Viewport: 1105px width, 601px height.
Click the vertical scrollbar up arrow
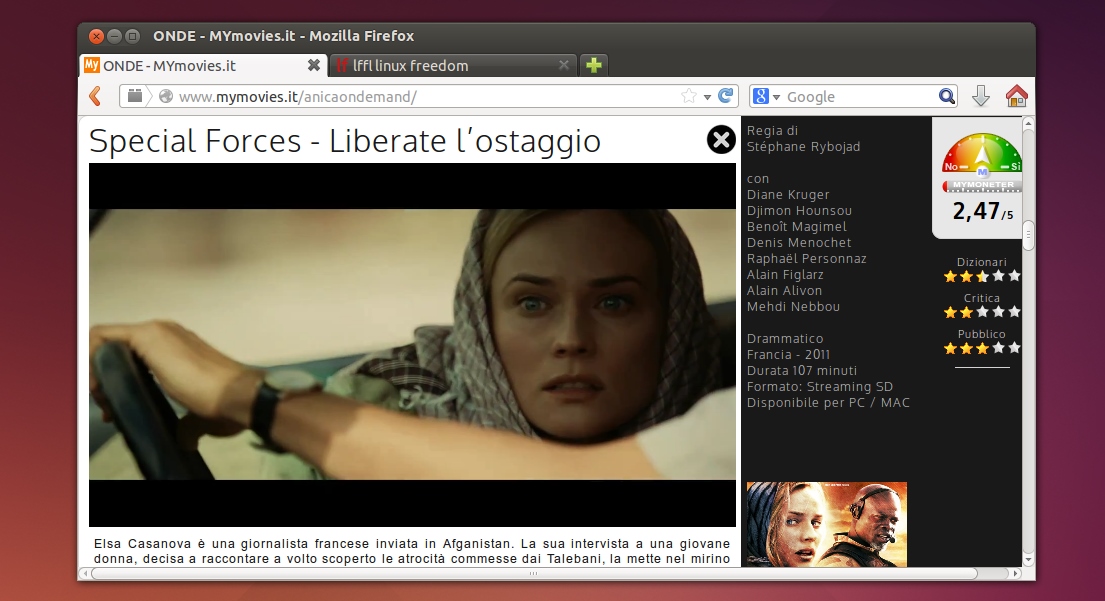click(1028, 124)
